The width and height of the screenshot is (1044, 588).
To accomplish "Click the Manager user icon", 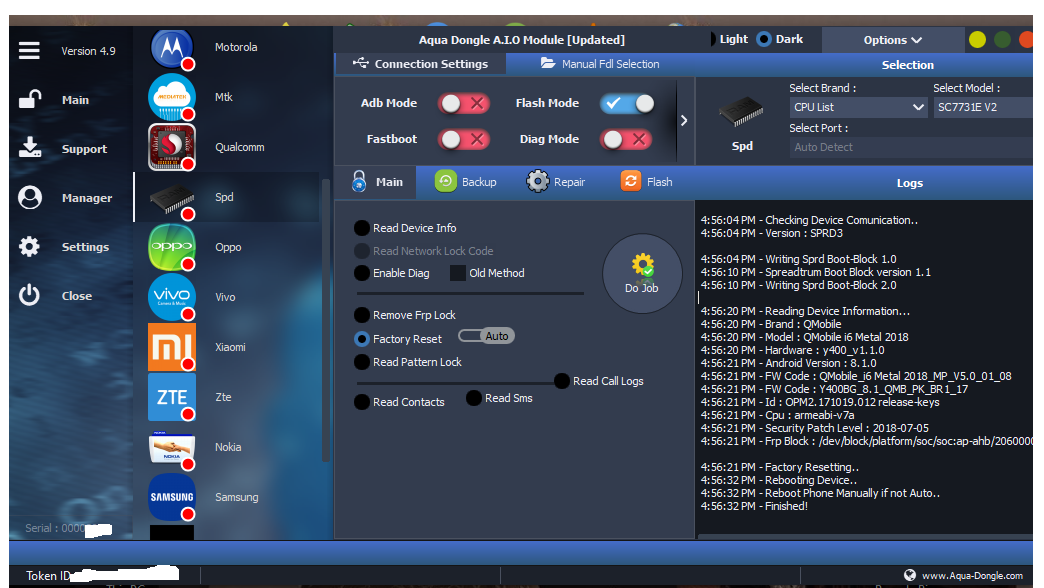I will pos(30,197).
